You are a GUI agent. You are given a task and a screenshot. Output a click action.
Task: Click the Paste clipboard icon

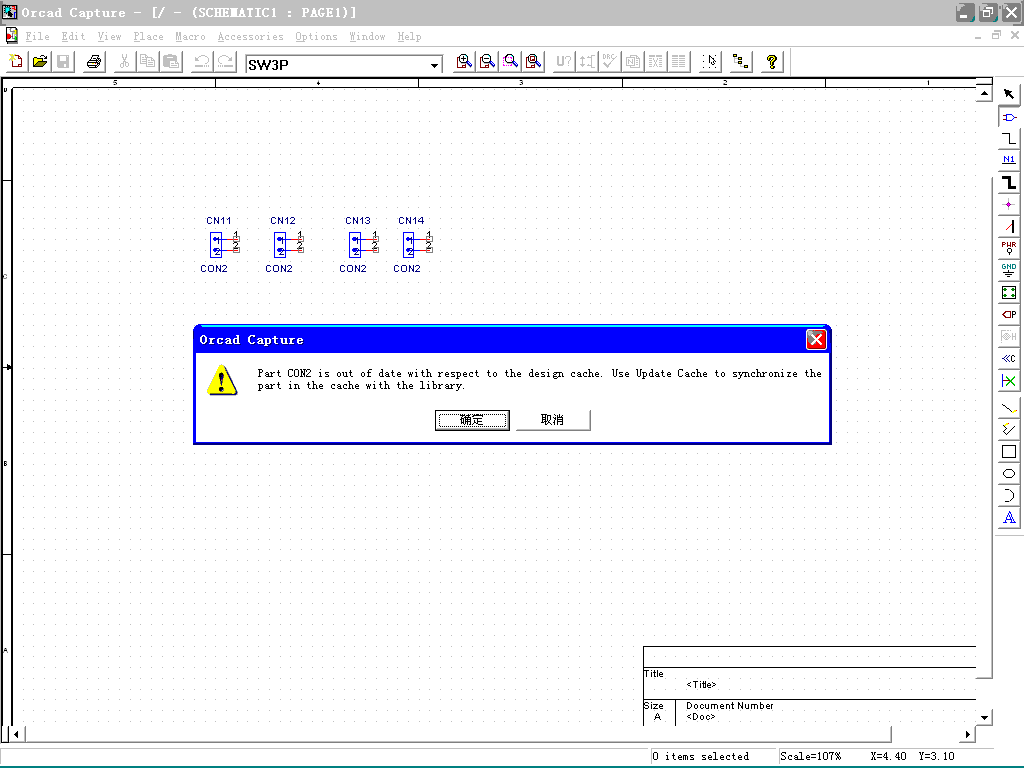tap(171, 62)
